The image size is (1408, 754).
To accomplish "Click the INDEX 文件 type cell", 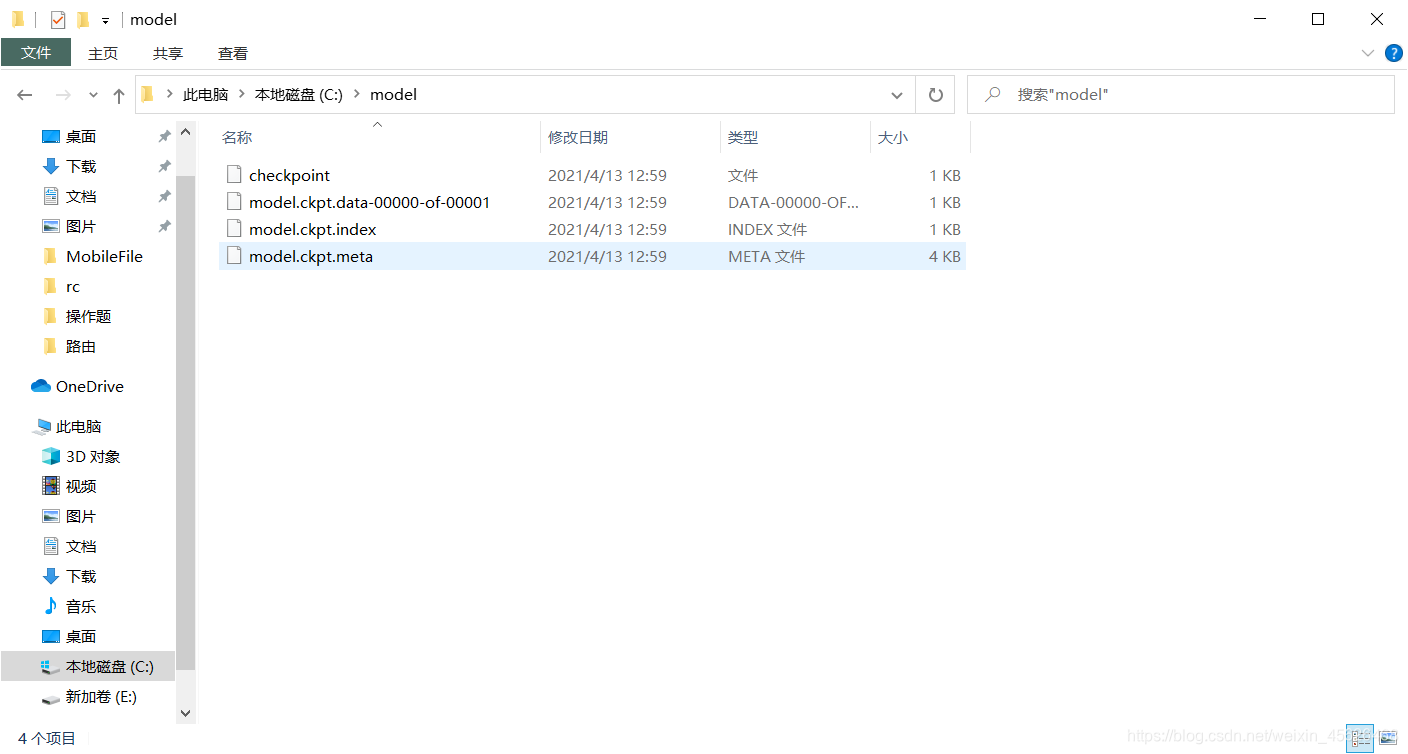I will (x=767, y=229).
